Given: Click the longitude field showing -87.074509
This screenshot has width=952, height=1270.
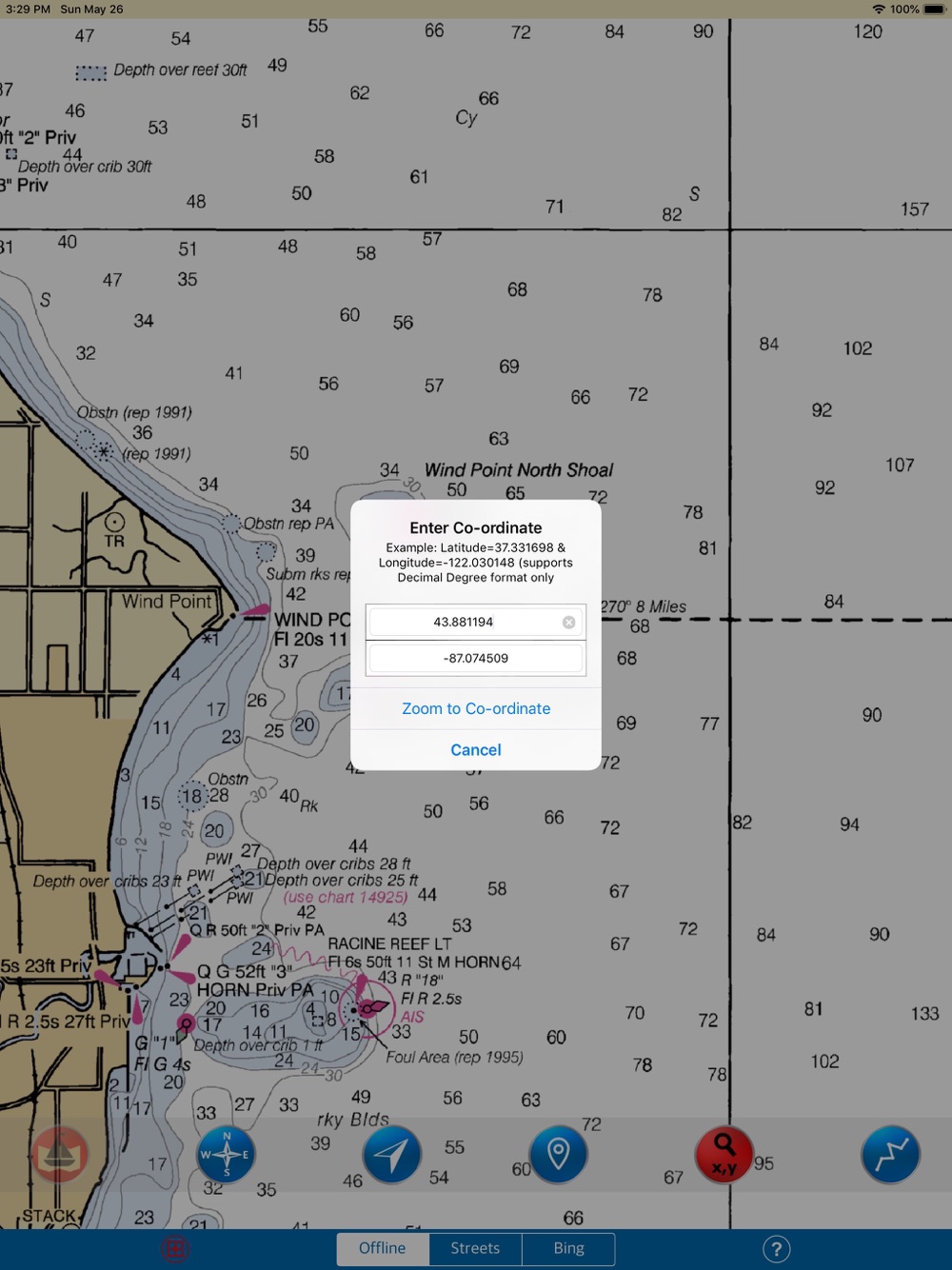Looking at the screenshot, I should click(476, 659).
